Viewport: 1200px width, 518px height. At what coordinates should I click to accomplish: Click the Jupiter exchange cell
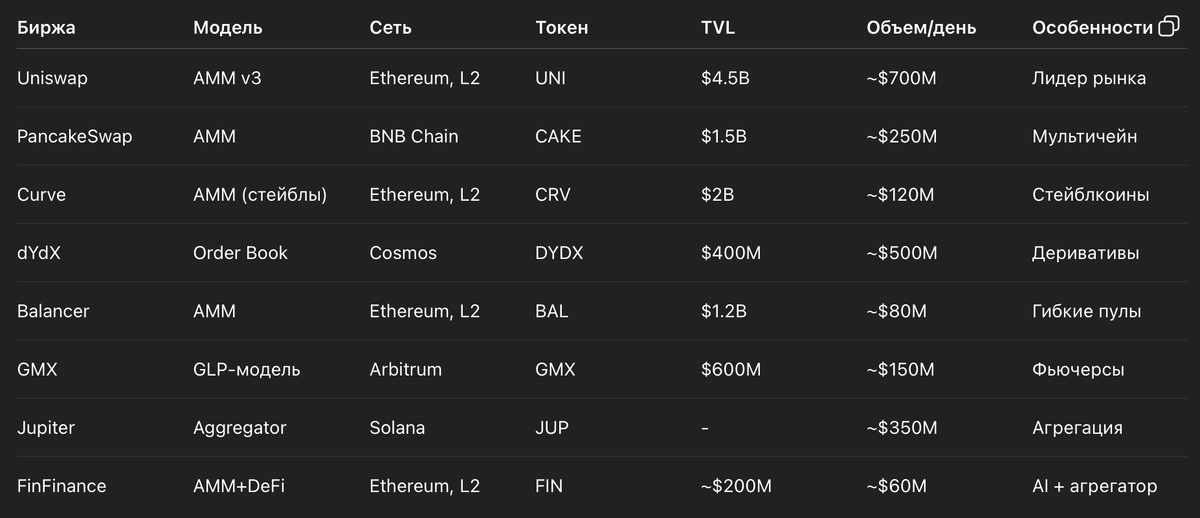46,428
